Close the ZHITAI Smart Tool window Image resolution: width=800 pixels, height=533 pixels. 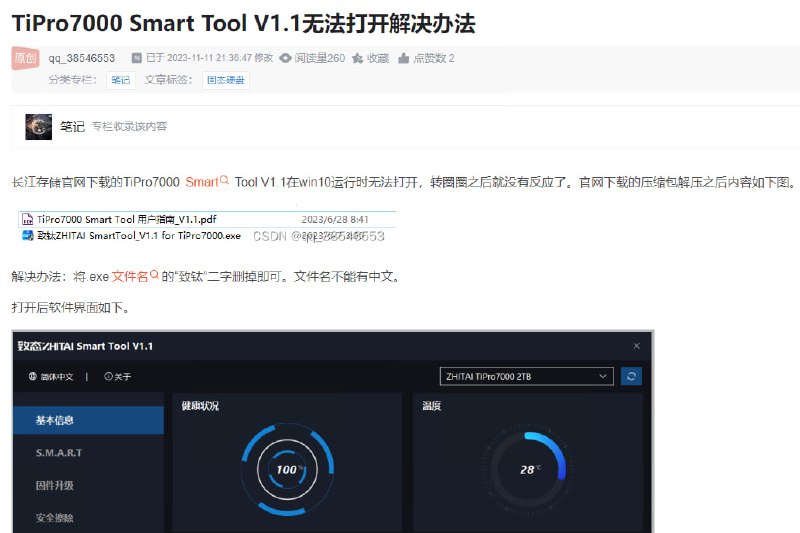point(637,346)
